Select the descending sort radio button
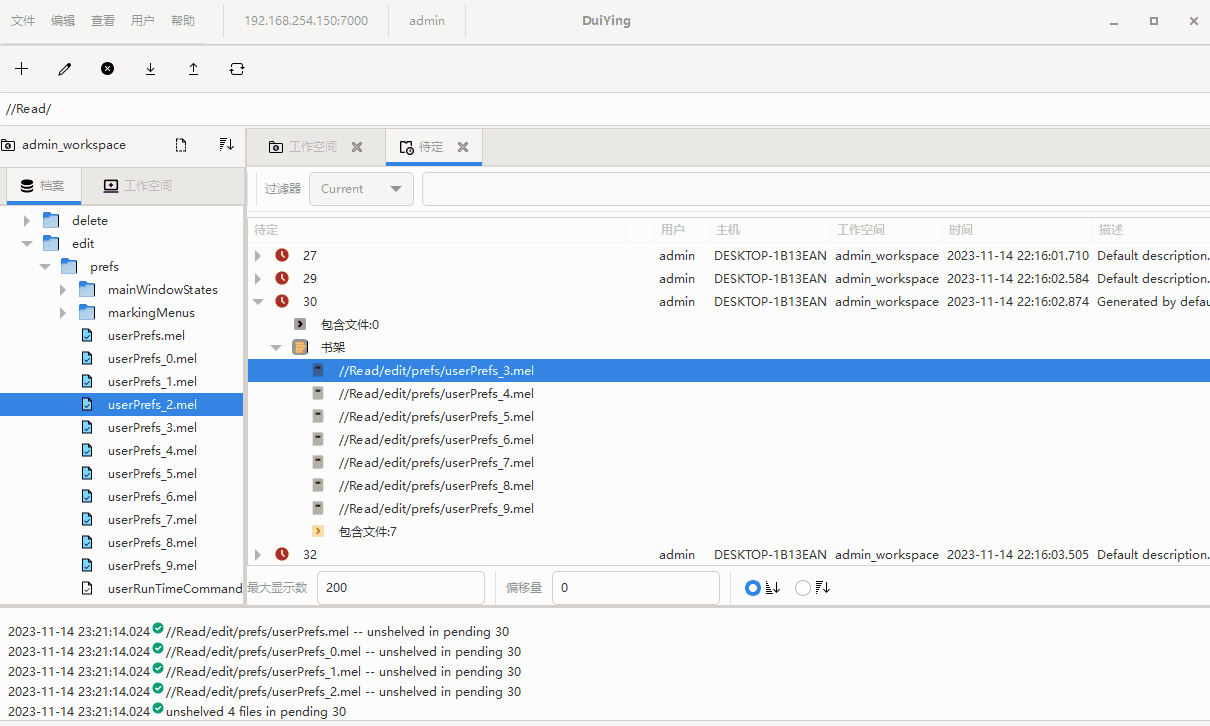 coord(803,588)
